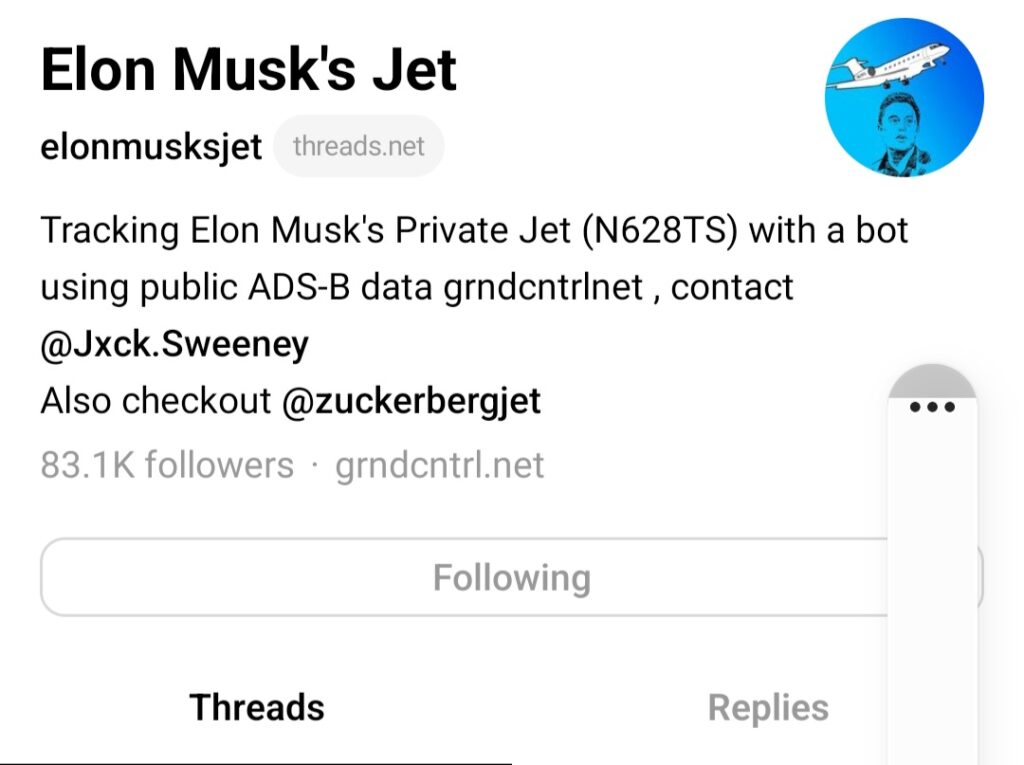Click the elonmusksjet username
Viewport: 1024px width, 765px height.
tap(151, 147)
